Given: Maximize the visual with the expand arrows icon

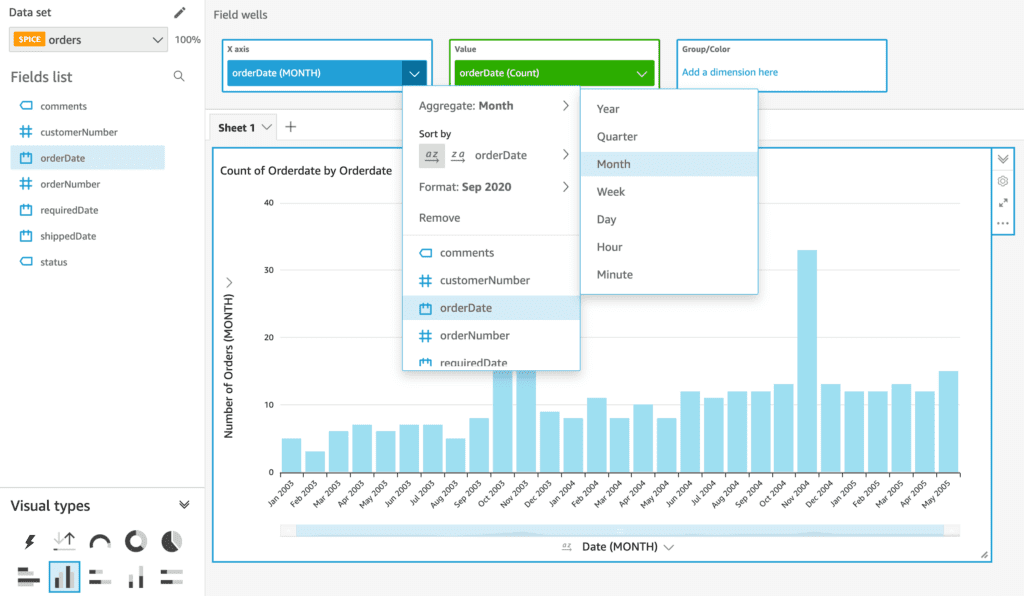Looking at the screenshot, I should point(1003,203).
